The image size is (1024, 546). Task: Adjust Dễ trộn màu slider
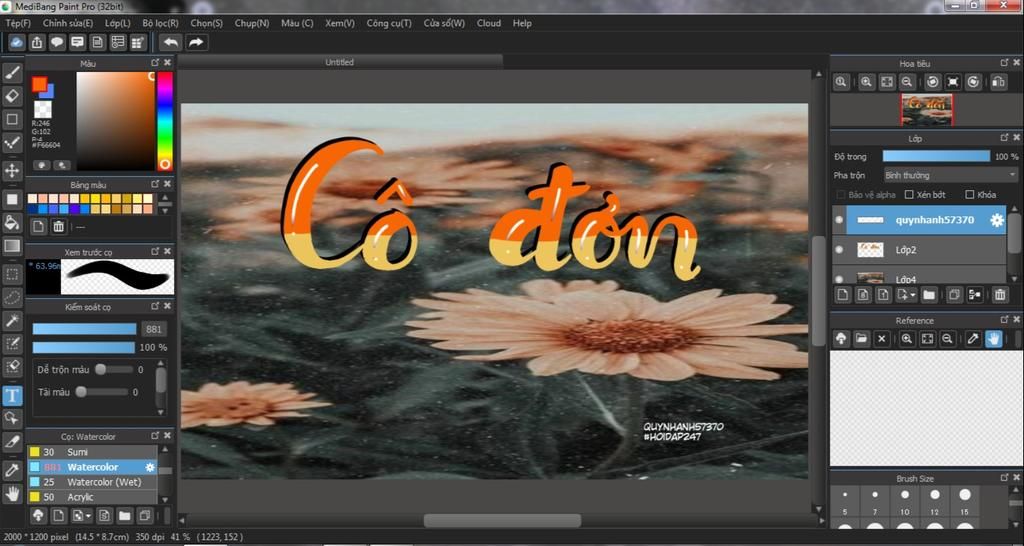pos(114,370)
